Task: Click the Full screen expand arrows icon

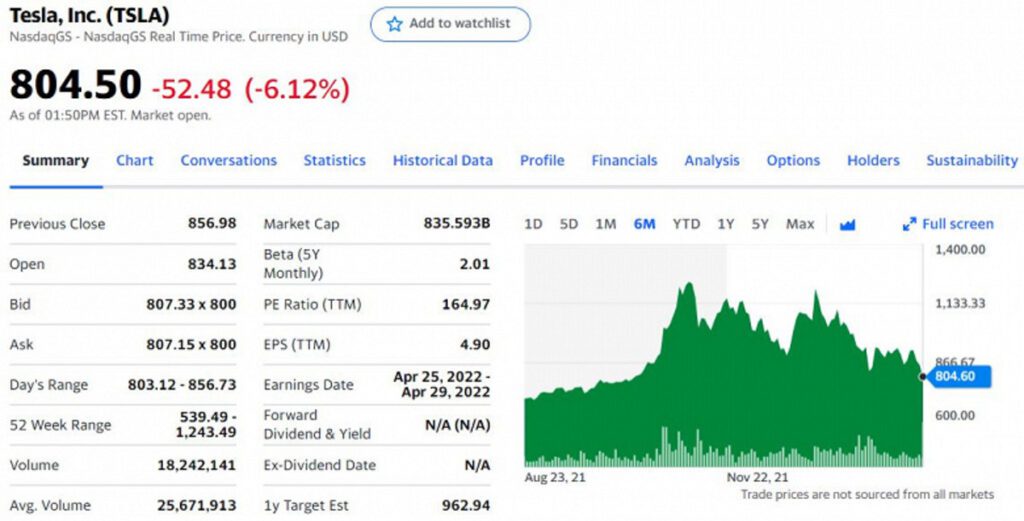Action: click(x=909, y=225)
